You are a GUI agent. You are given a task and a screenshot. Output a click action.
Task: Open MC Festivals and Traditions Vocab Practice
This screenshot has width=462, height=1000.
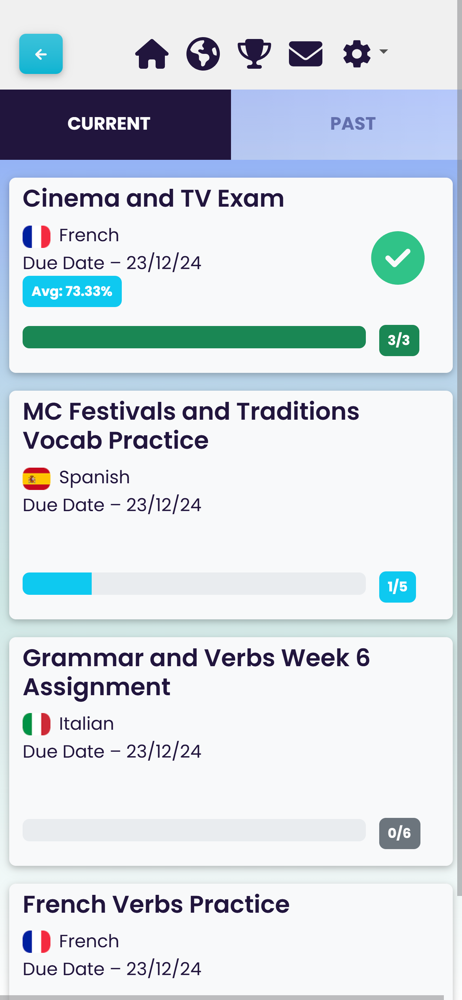pos(230,505)
